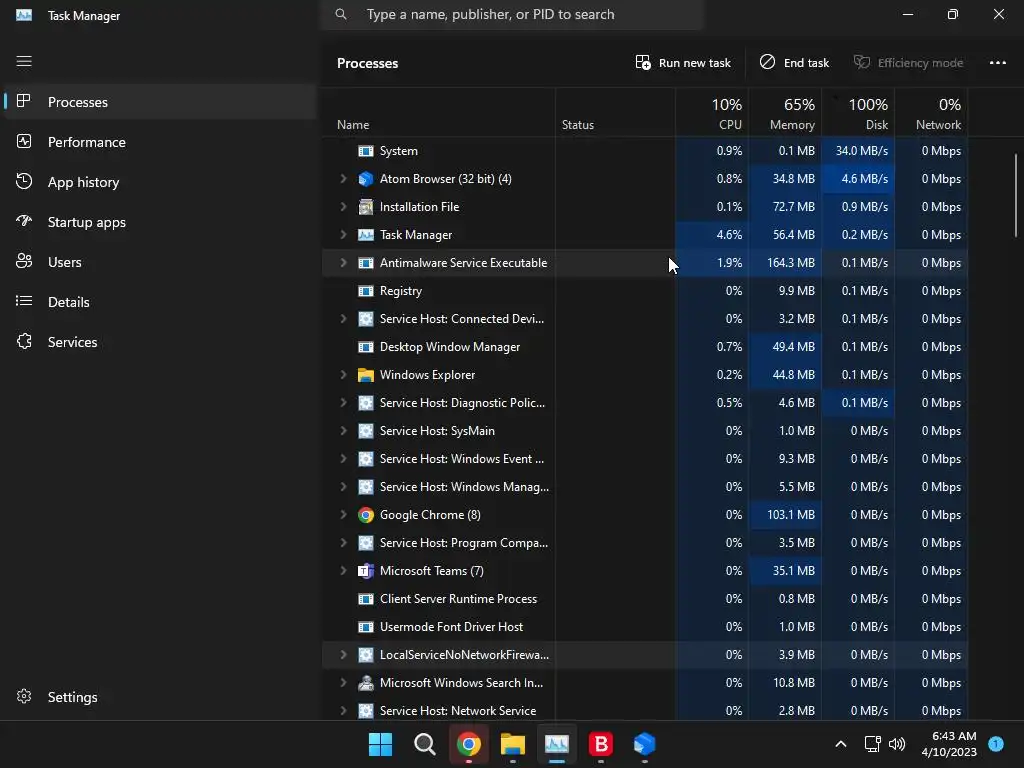Screen dimensions: 1024x768
Task: Expand the Atom Browser process group
Action: tap(343, 178)
